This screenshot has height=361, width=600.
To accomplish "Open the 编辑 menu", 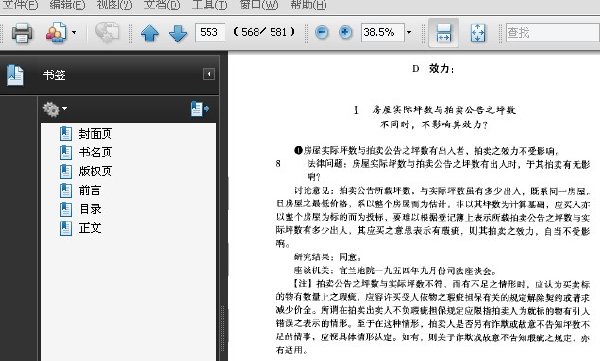I will coord(67,5).
